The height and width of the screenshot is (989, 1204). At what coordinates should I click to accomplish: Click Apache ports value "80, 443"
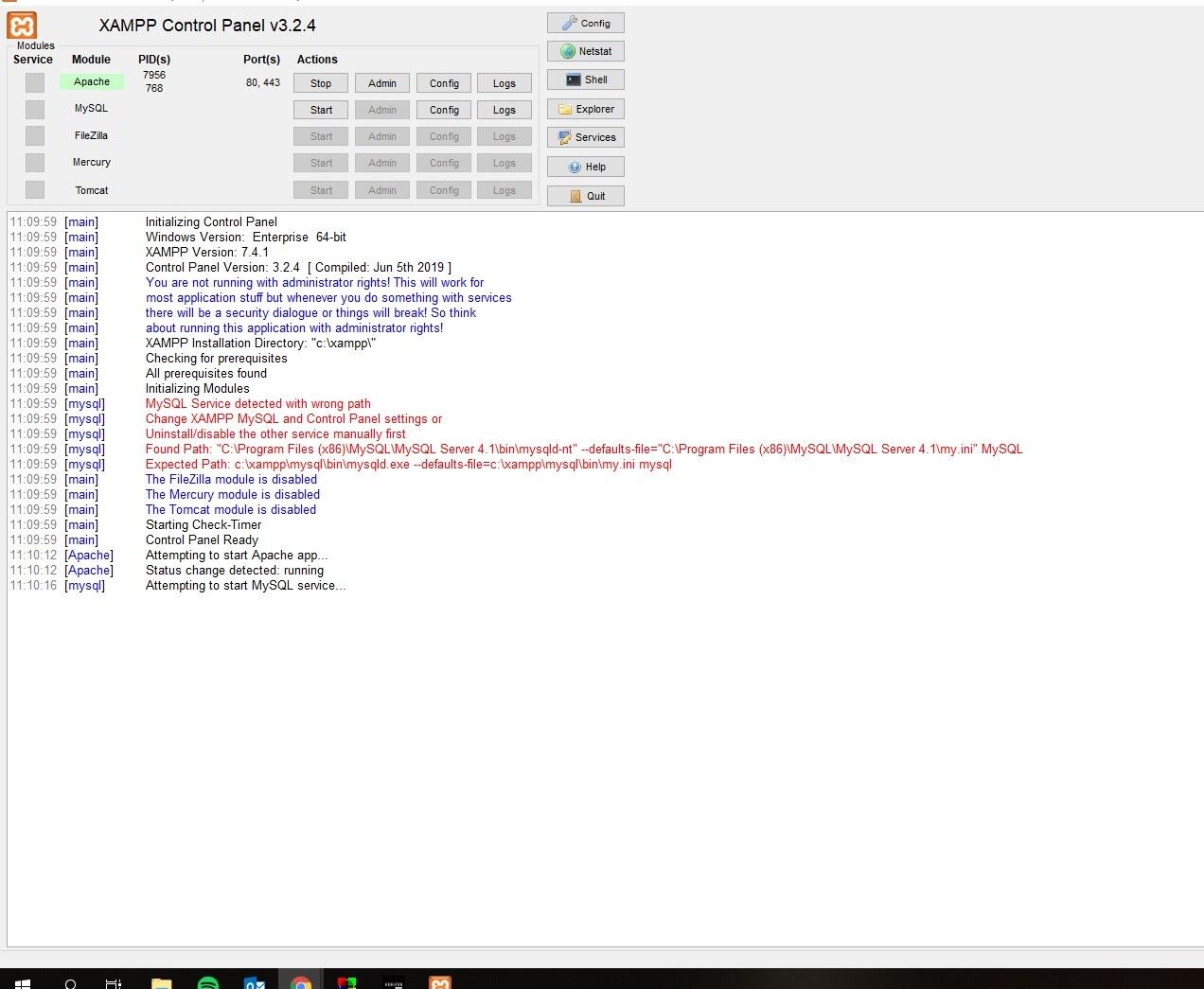click(x=263, y=82)
